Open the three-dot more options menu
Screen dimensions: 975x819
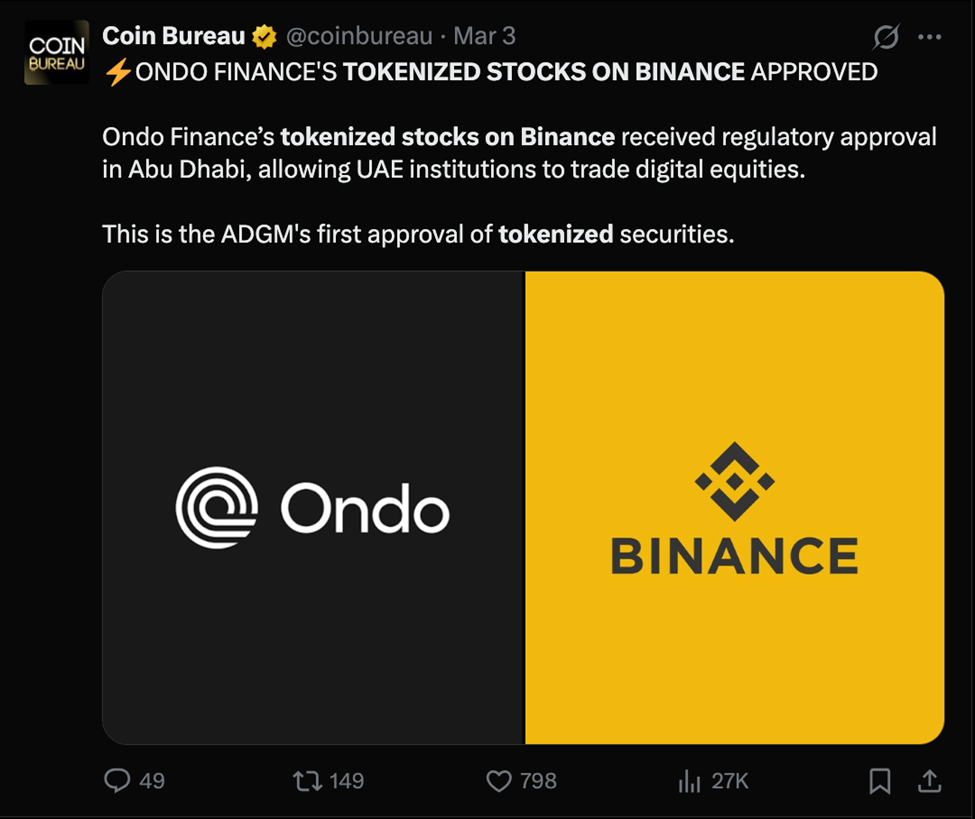pos(930,38)
